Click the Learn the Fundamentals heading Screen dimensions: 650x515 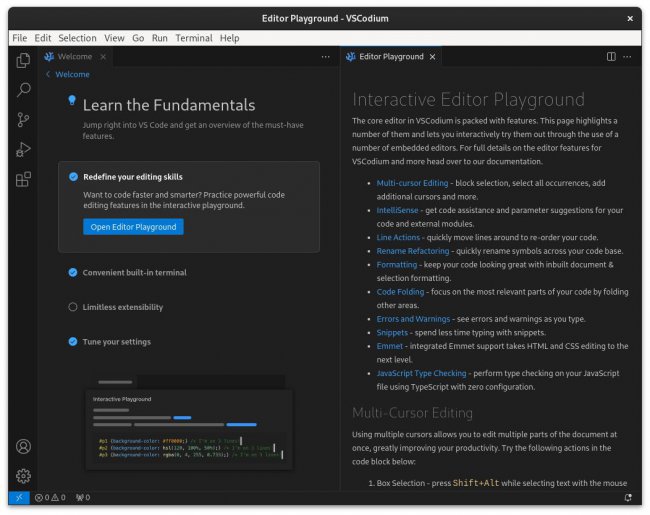point(169,105)
